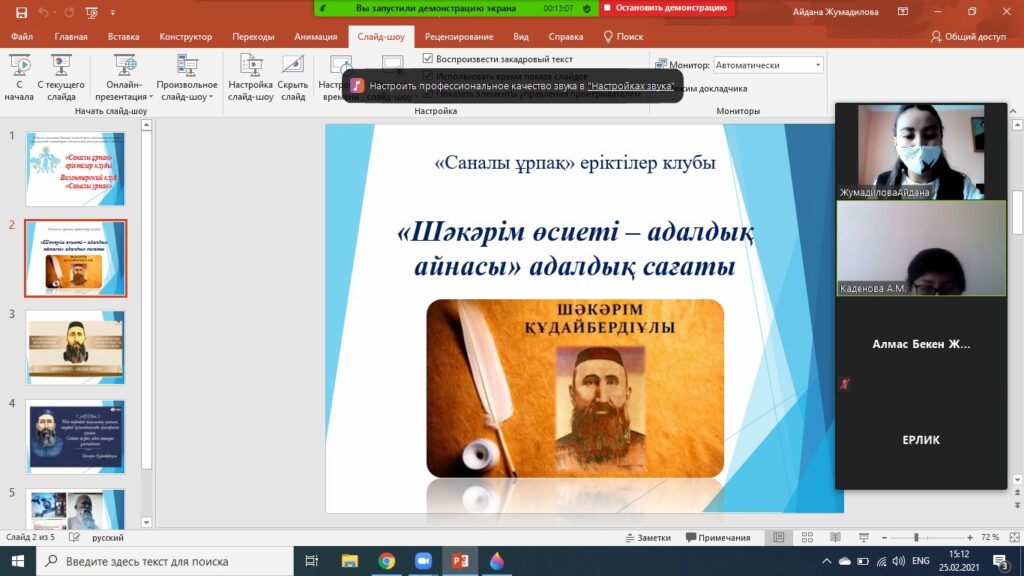
Task: Click start-from-beginning icon in quick access toolbar
Action: (x=91, y=12)
